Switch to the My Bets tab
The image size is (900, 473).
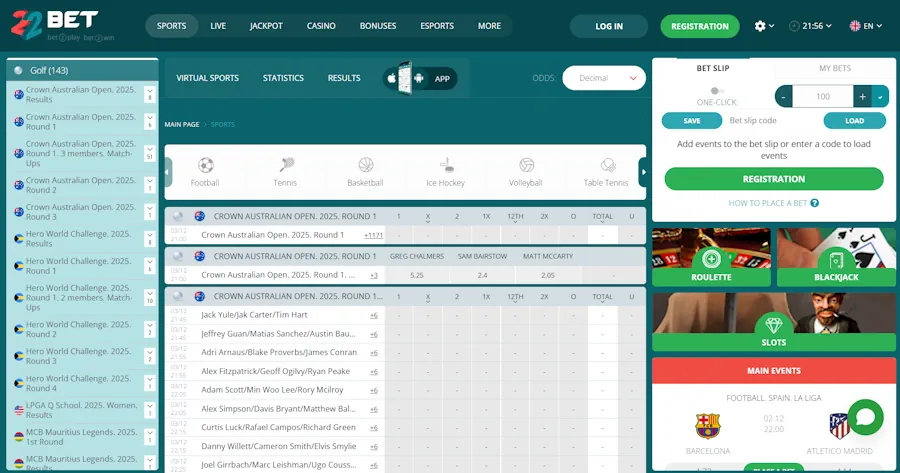pyautogui.click(x=835, y=68)
